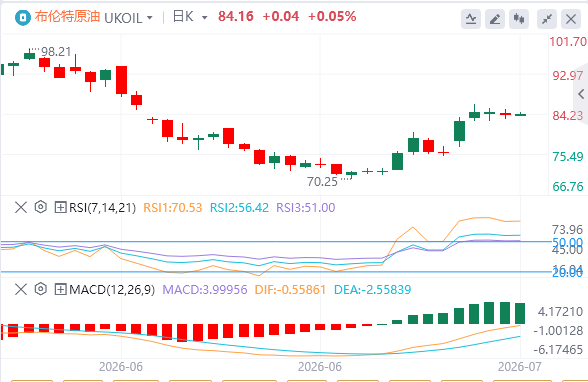Open the UKOIL symbol dropdown
This screenshot has height=382, width=588.
point(128,18)
